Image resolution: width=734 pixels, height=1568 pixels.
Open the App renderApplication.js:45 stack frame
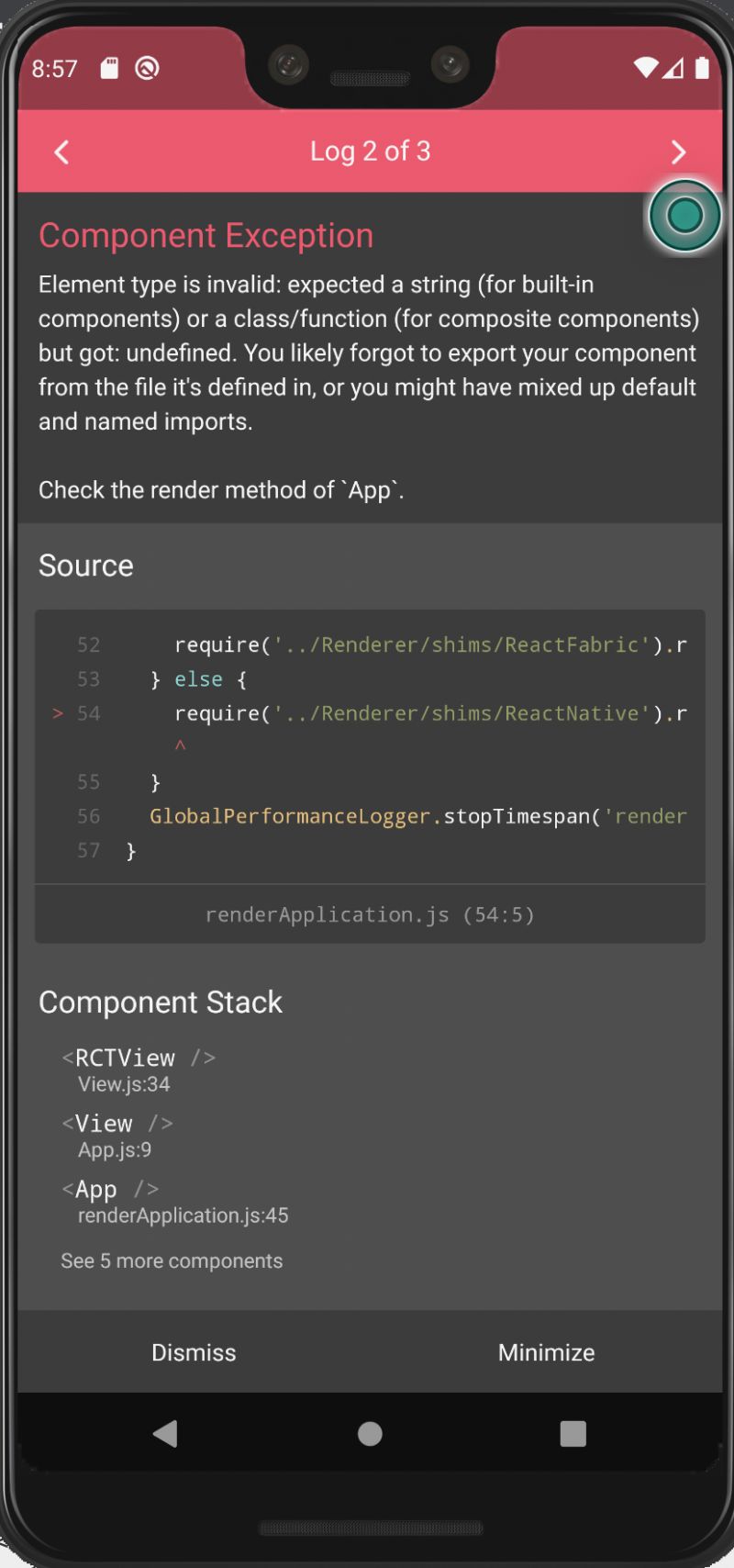tap(174, 1202)
